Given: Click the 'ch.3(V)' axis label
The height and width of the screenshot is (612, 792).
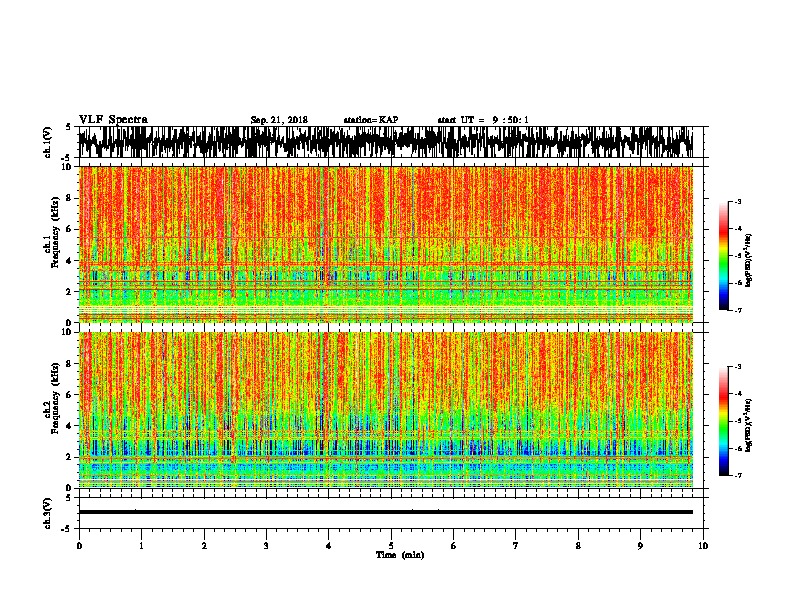Looking at the screenshot, I should [x=48, y=513].
